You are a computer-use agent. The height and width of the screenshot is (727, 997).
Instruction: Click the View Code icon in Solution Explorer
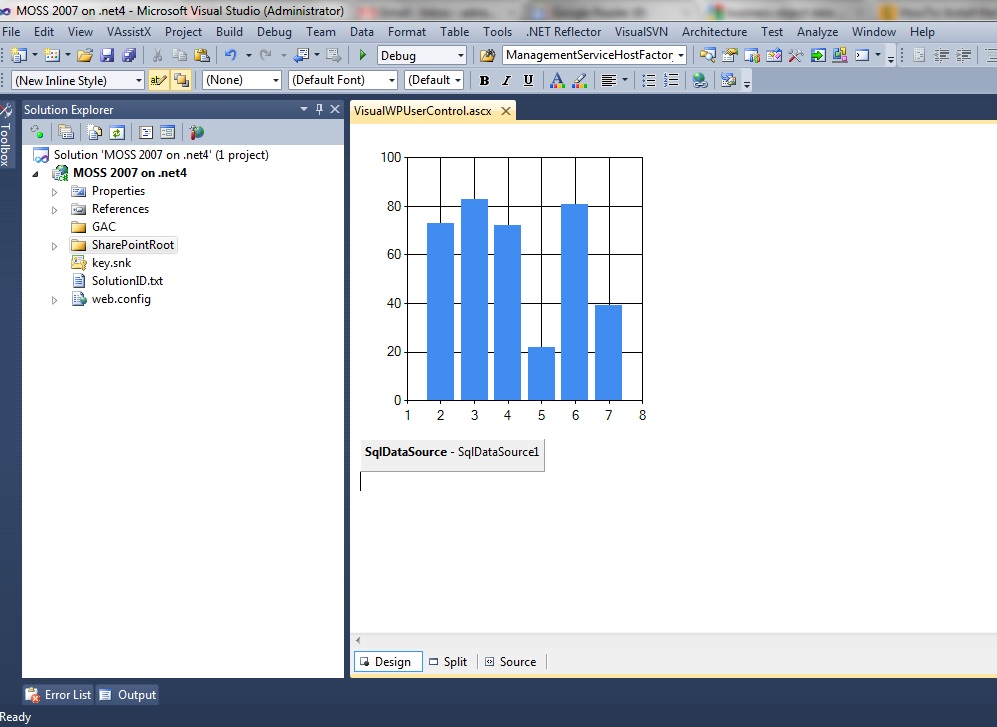(146, 132)
